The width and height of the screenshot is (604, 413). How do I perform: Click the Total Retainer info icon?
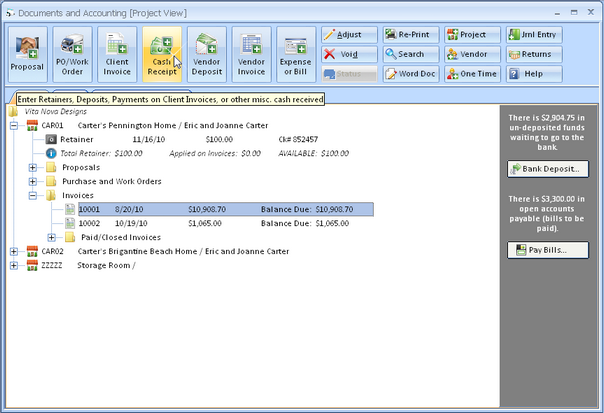[x=51, y=153]
